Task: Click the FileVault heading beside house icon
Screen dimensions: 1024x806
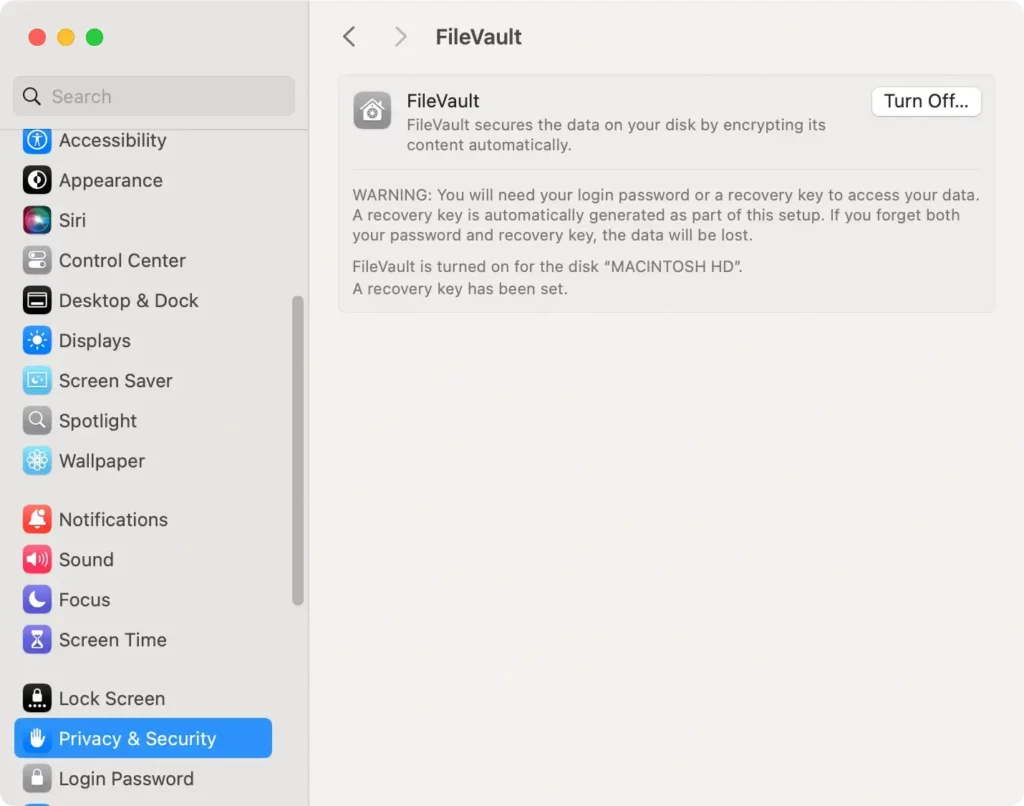Action: point(443,101)
